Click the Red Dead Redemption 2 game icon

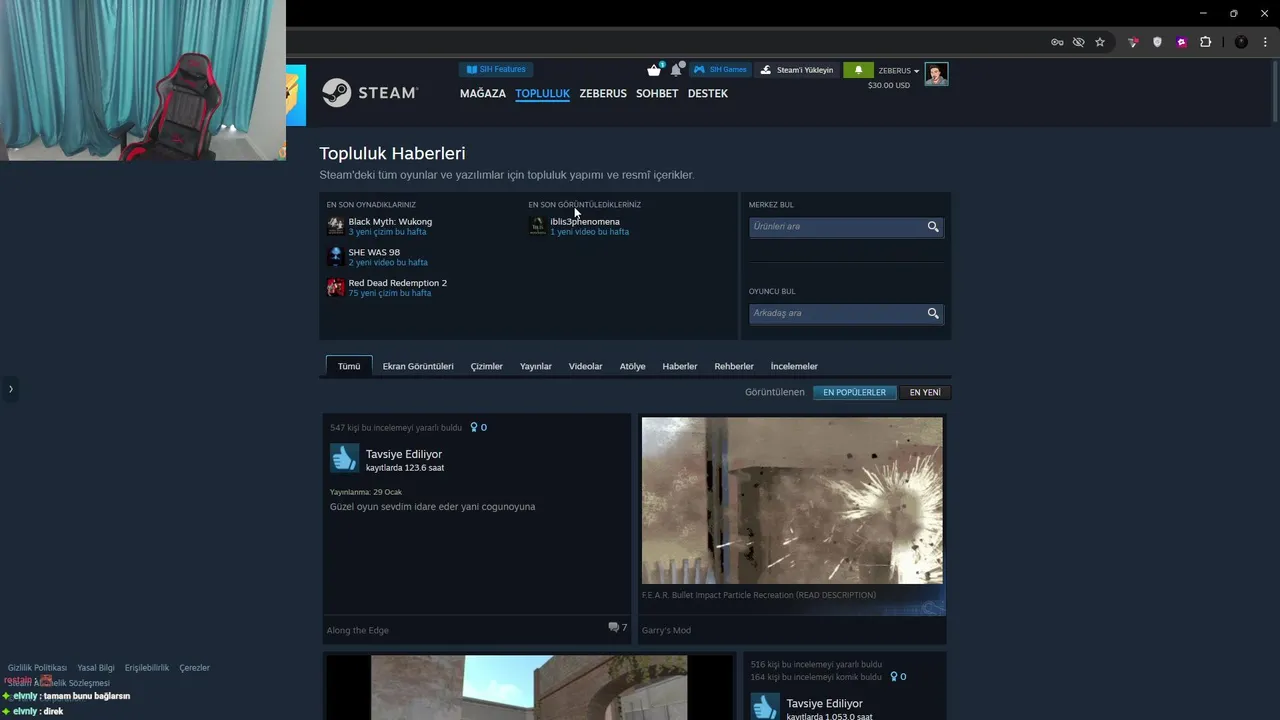[336, 288]
